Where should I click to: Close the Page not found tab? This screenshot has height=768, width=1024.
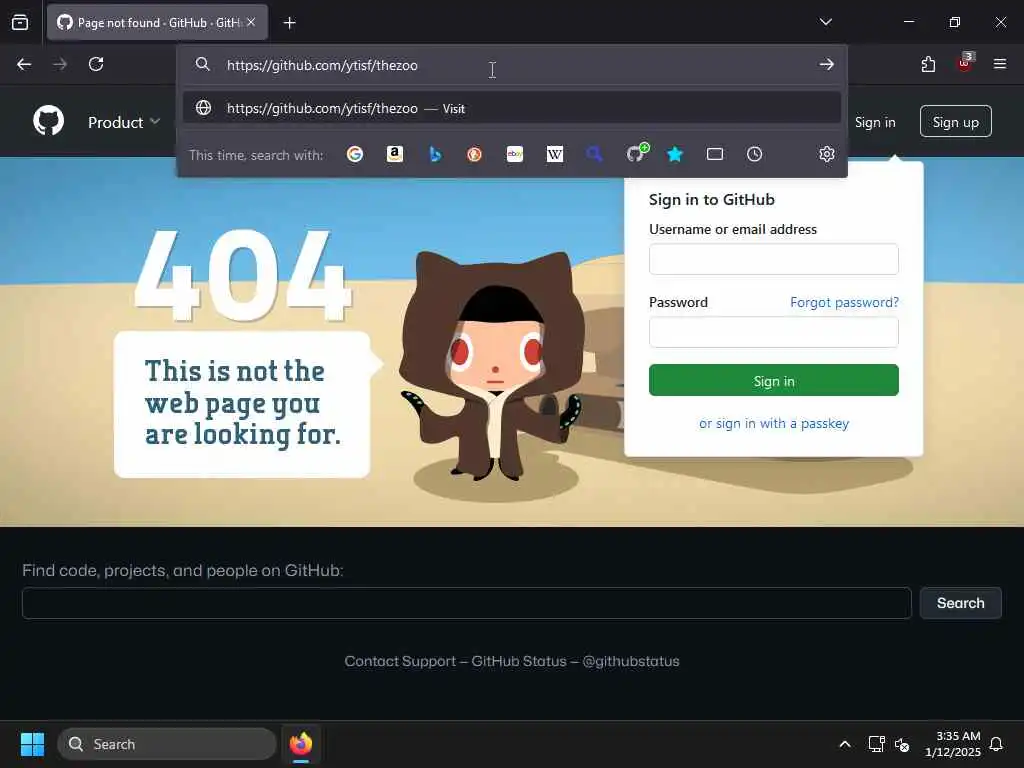pos(251,23)
